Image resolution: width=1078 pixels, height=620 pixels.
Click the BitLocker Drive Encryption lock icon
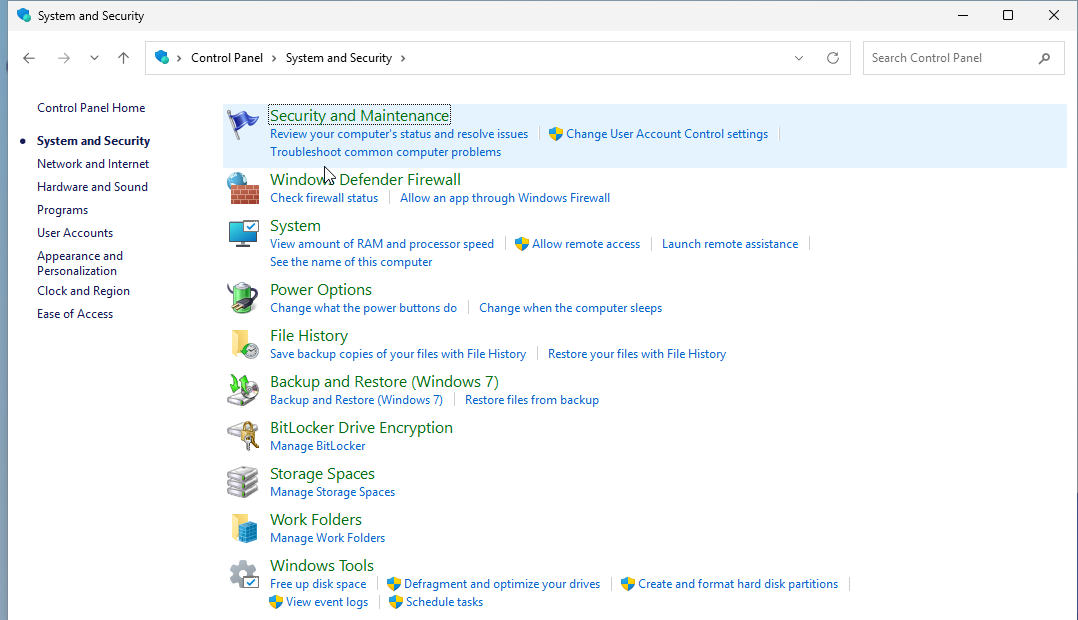click(243, 436)
